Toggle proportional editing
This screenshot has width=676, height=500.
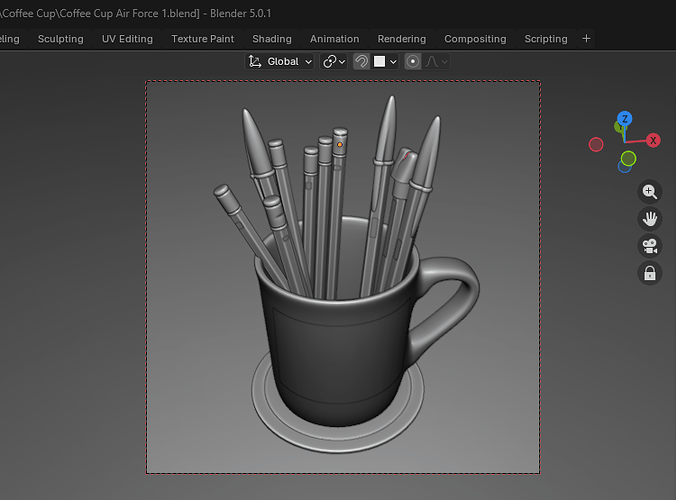click(413, 62)
